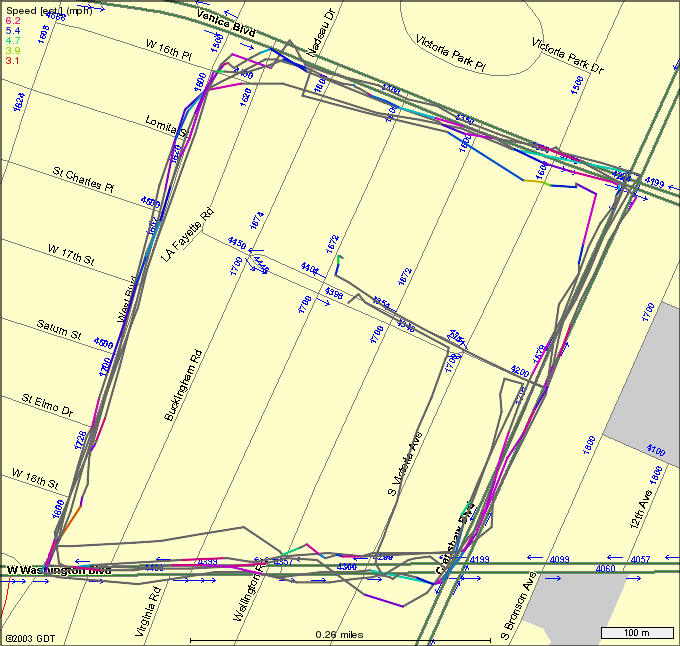Click address number 4060 on Washington Blvd
This screenshot has height=646, width=680.
pos(605,568)
